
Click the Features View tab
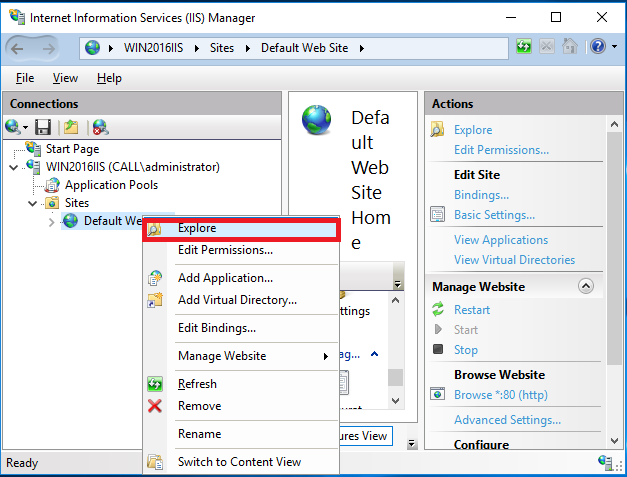(x=365, y=435)
